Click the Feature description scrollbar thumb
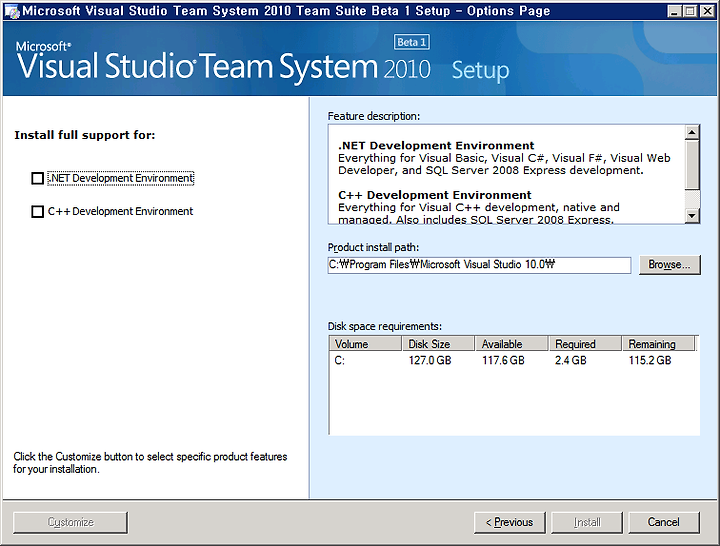720x546 pixels. [692, 164]
